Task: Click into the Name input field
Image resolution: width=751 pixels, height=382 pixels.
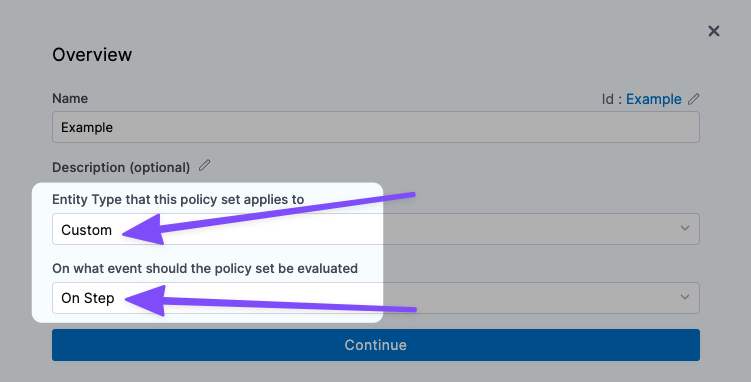Action: (376, 127)
